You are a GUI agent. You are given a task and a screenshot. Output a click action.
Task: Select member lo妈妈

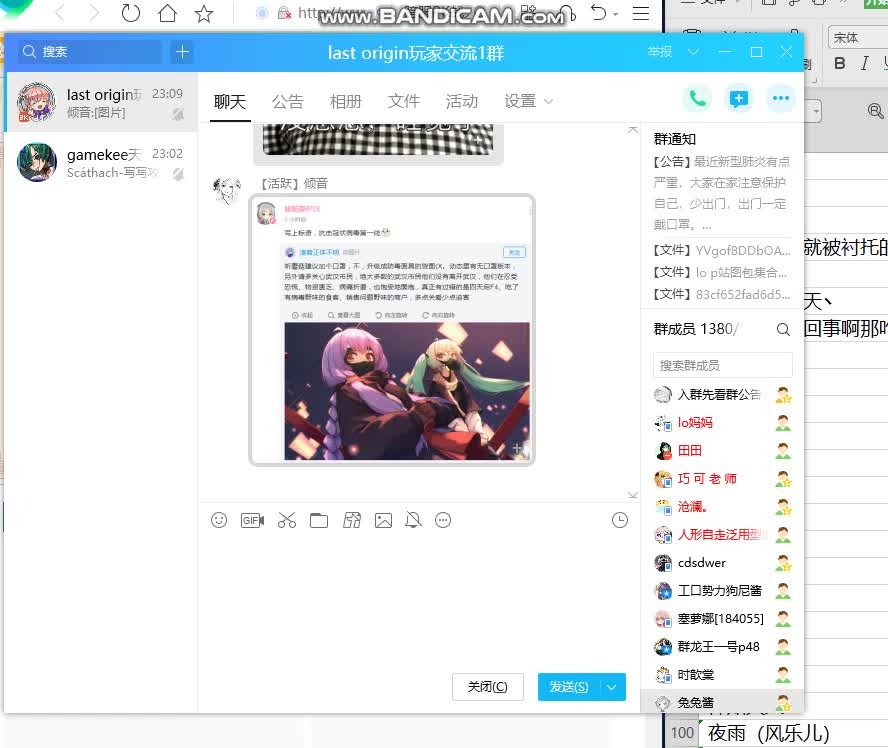[723, 422]
